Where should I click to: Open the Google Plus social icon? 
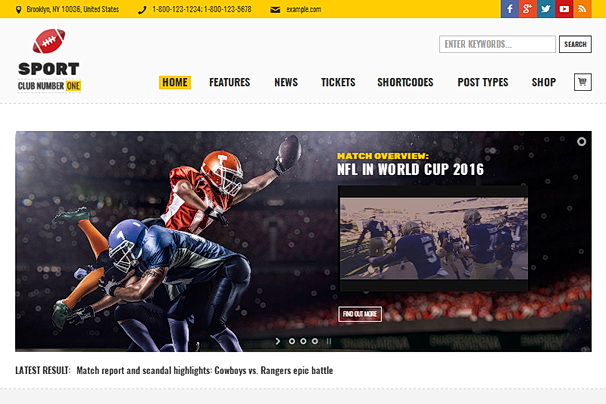pyautogui.click(x=528, y=9)
